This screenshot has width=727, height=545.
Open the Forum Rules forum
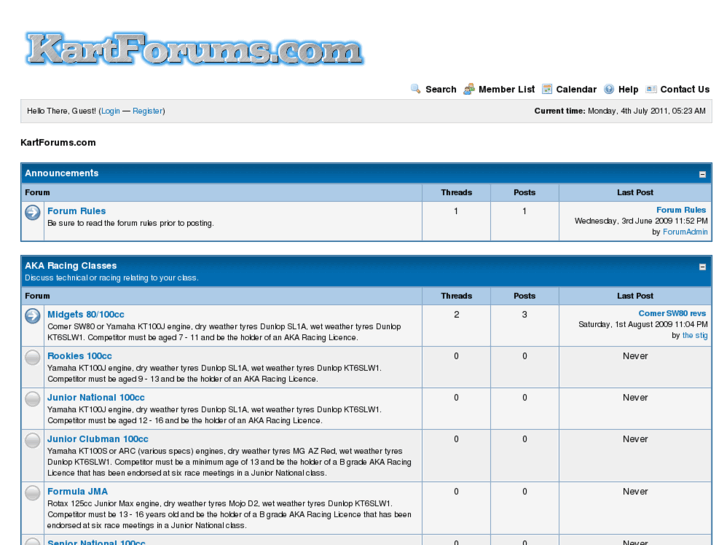coord(77,211)
